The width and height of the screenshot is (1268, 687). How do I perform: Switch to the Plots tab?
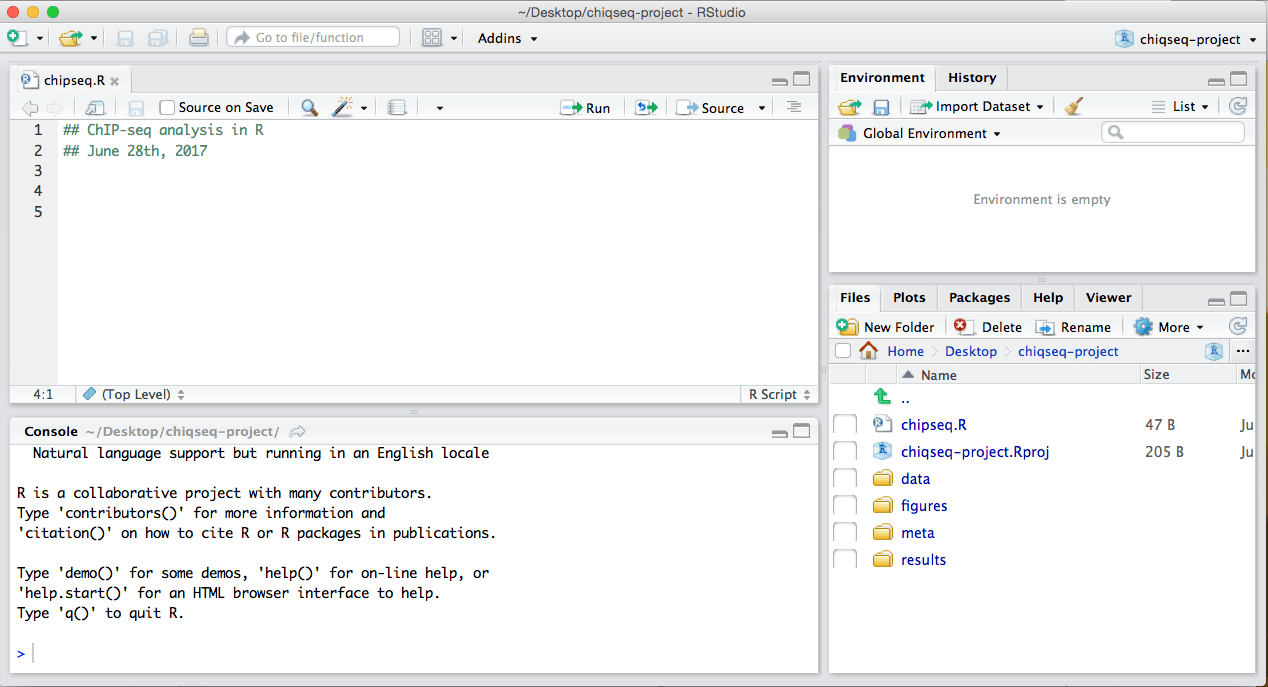(909, 297)
